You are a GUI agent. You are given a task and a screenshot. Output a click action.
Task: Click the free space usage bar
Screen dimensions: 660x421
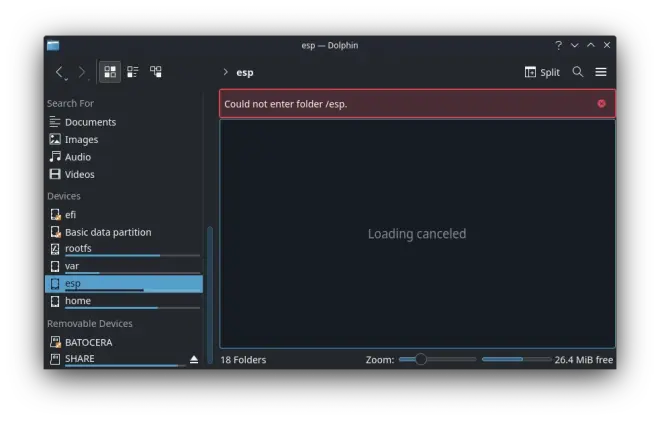(516, 360)
